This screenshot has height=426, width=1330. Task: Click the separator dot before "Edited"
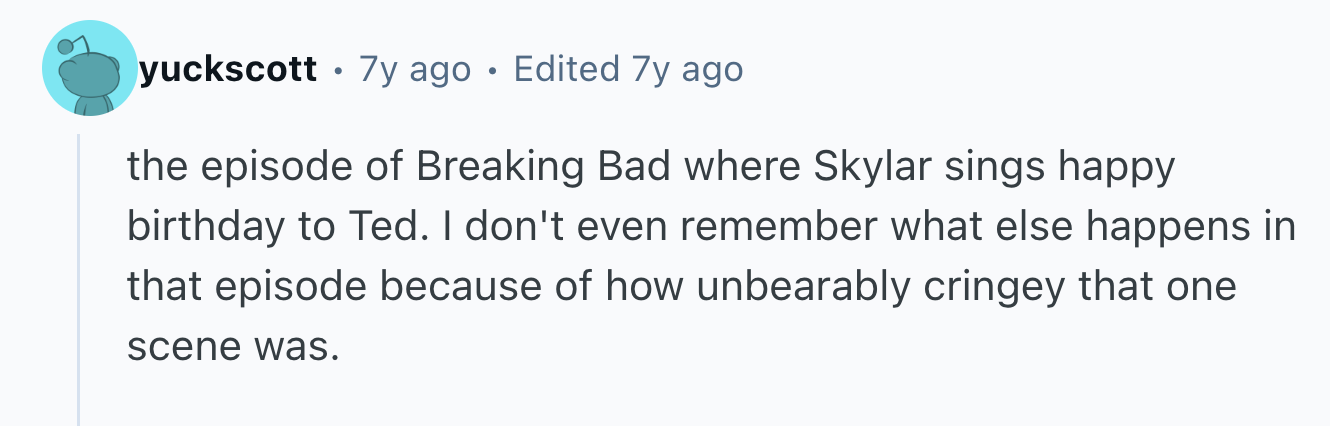coord(491,70)
